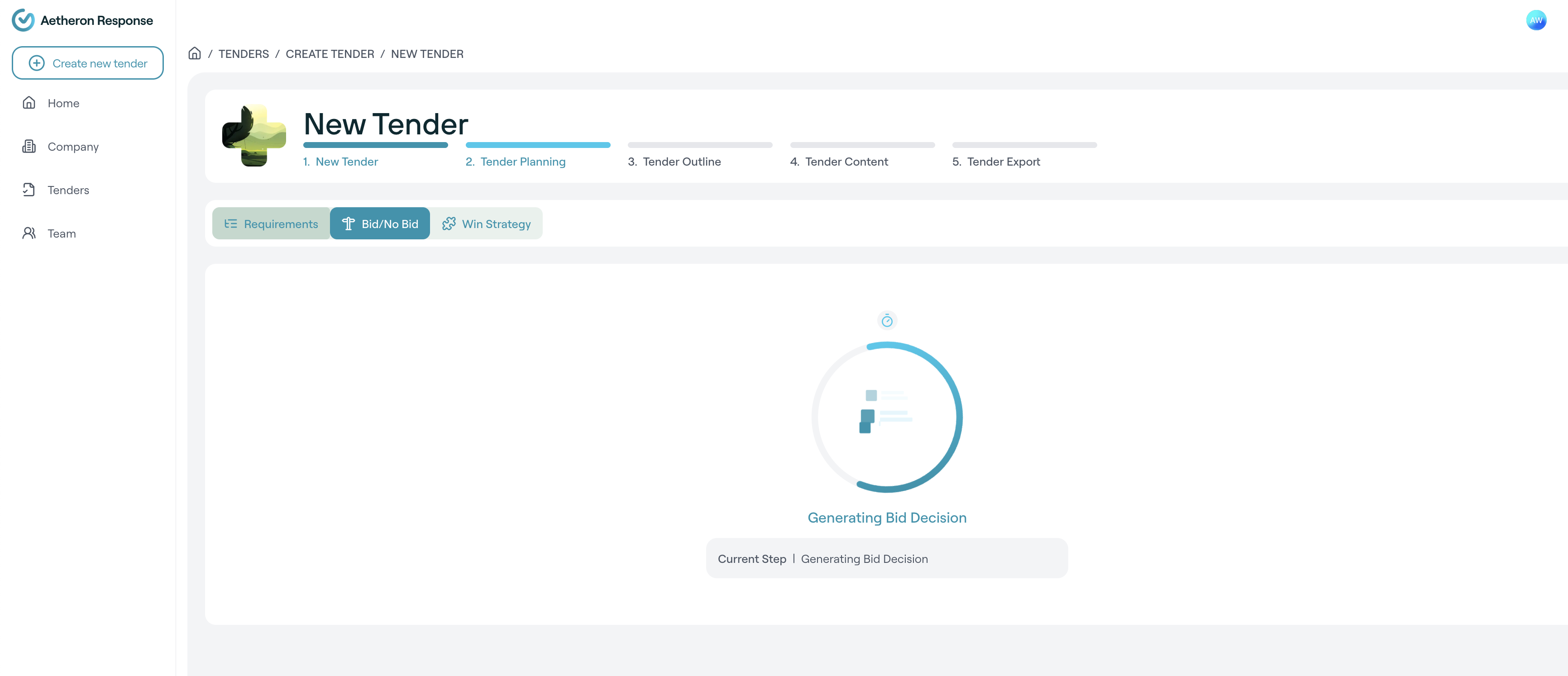Click the Create new tender button
Viewport: 1568px width, 676px height.
pos(88,63)
